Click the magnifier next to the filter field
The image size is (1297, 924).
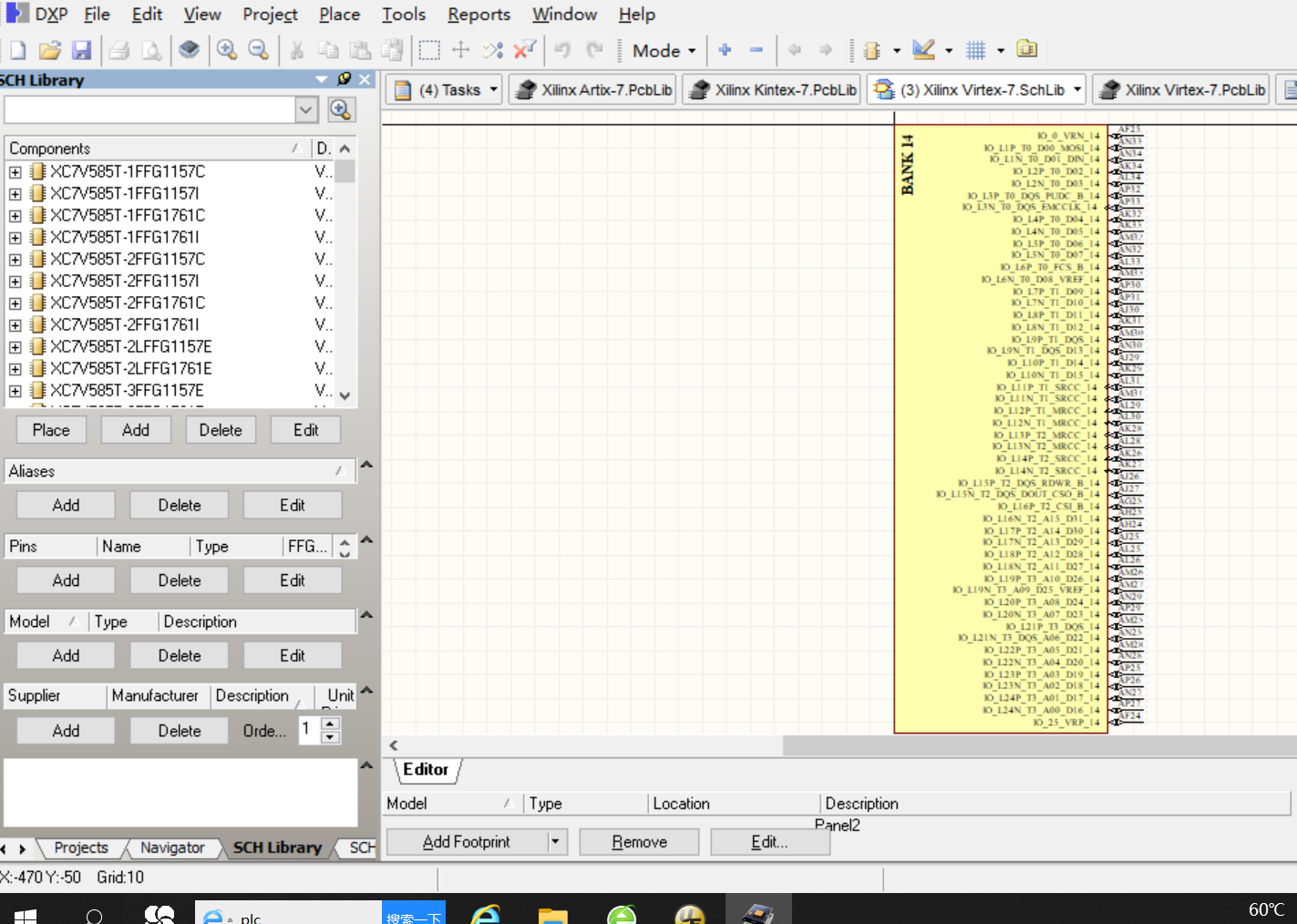tap(341, 110)
